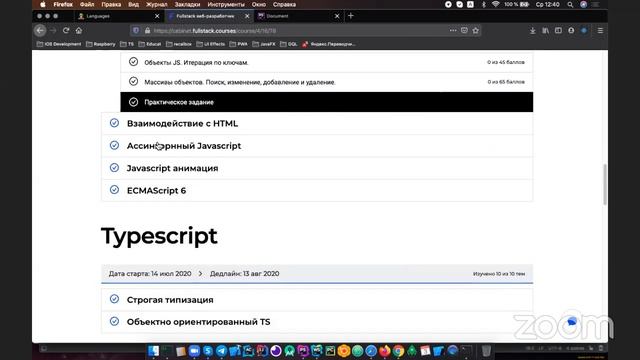Screen dimensions: 640x360
Task: Expand the Ассинхронный Javascript topic
Action: [x=317, y=146]
